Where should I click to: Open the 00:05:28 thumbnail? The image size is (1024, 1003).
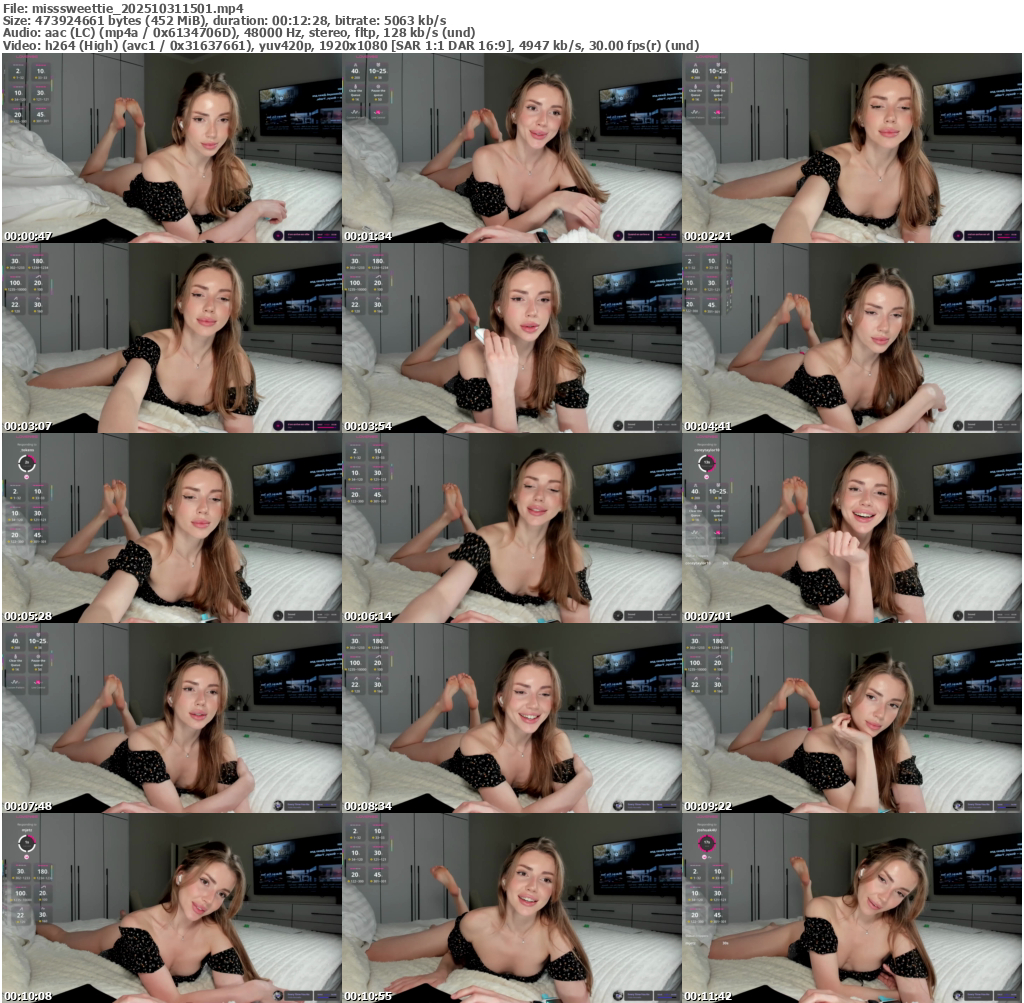pos(172,528)
